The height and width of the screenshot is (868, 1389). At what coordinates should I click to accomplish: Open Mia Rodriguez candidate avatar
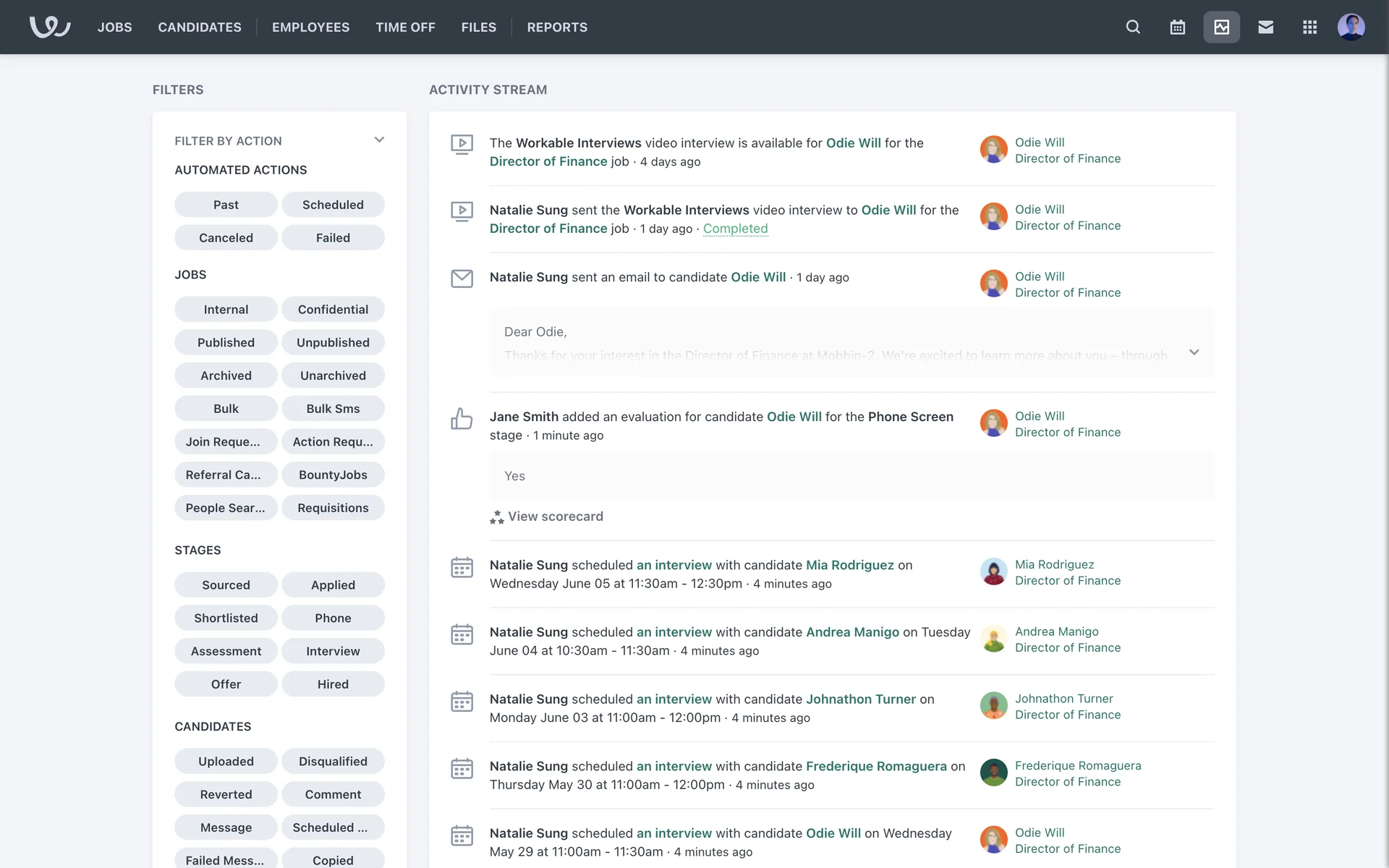(993, 571)
